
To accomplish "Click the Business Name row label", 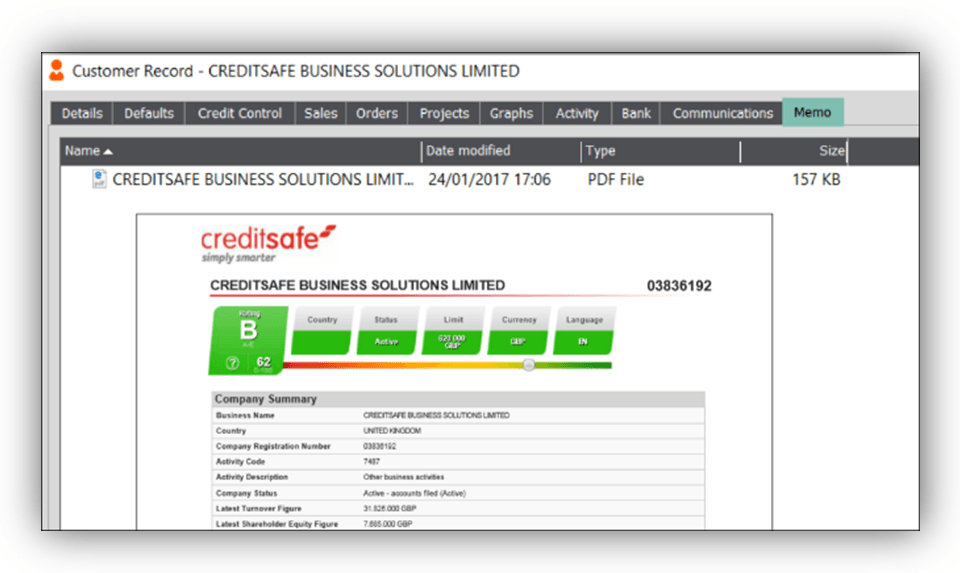I will pos(245,415).
